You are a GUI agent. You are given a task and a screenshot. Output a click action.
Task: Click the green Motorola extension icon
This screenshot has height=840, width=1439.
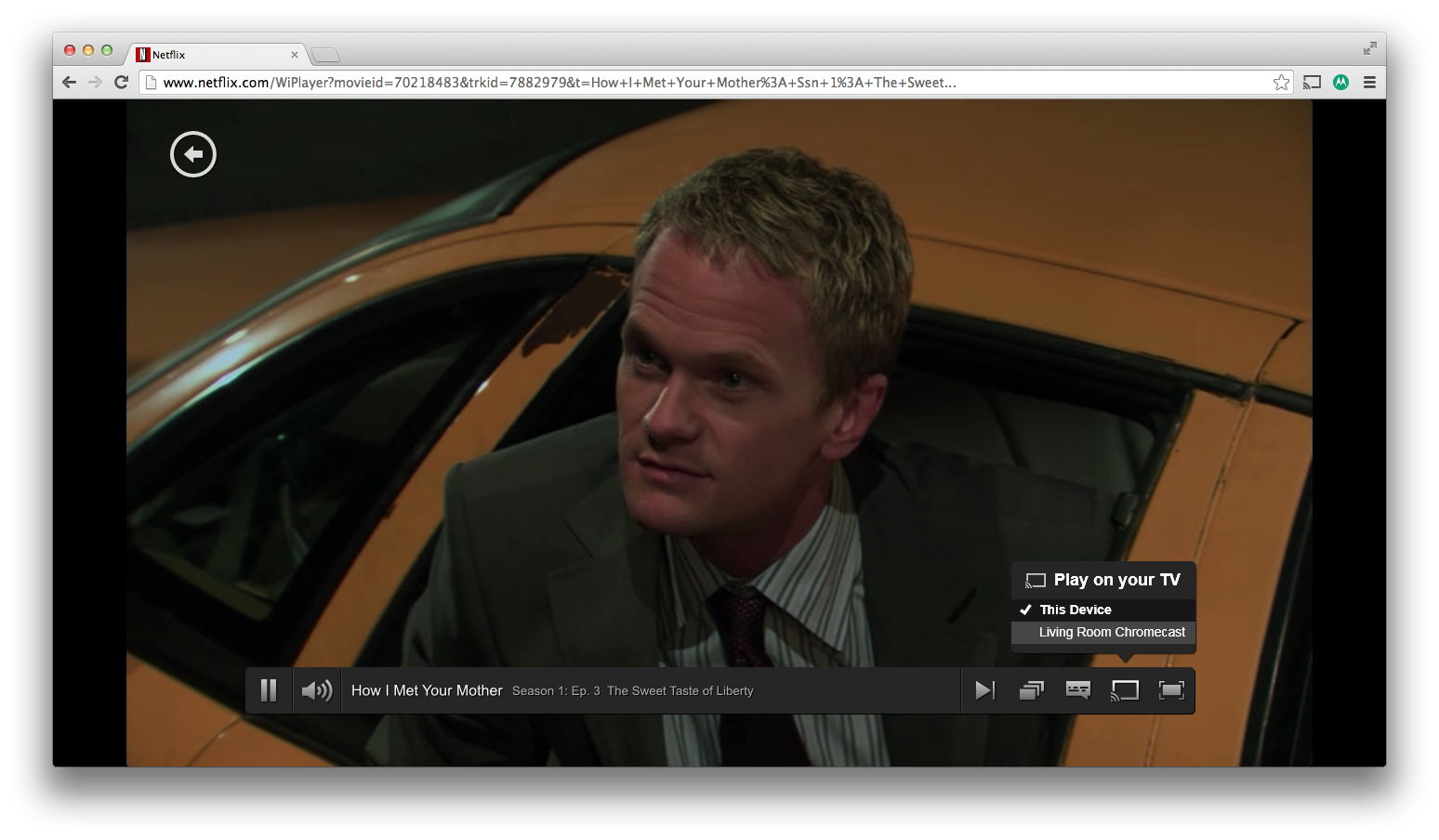1340,83
